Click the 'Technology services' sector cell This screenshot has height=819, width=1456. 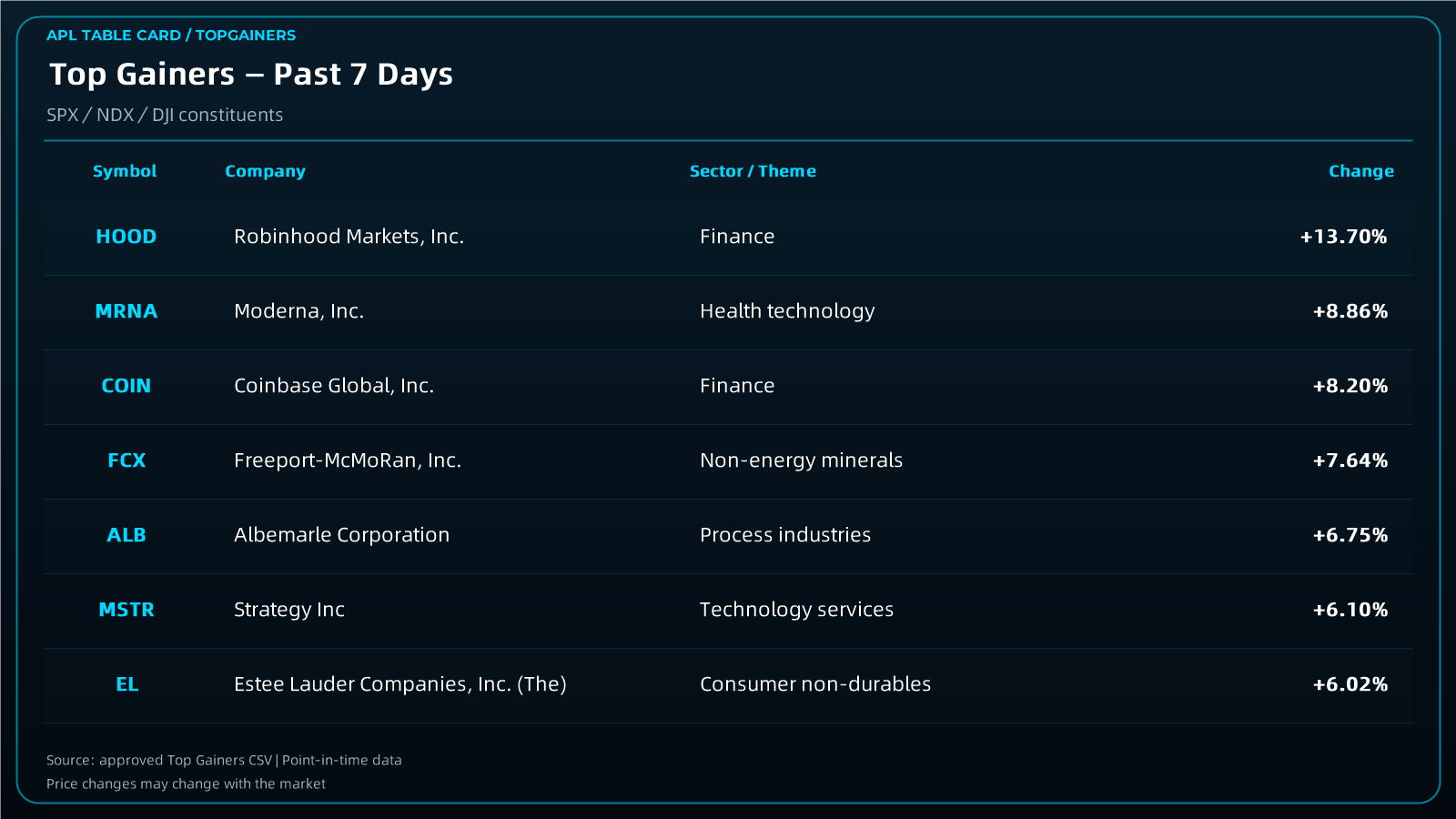pyautogui.click(x=797, y=610)
